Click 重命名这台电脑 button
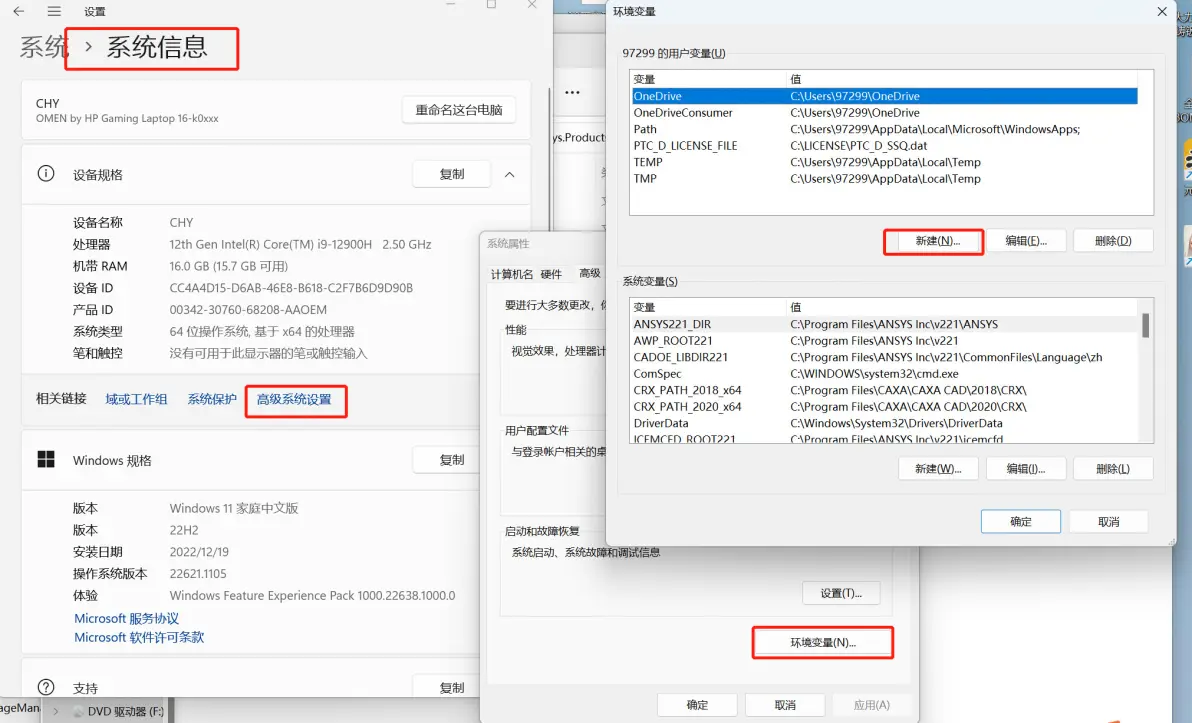 [458, 110]
